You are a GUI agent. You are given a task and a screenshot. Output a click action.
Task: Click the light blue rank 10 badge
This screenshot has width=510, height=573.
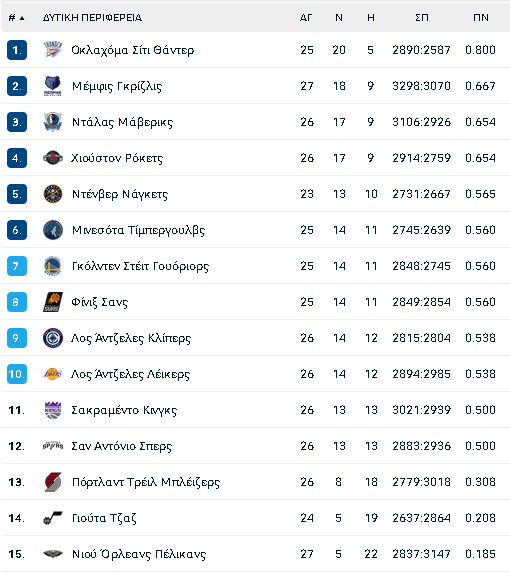pos(17,374)
